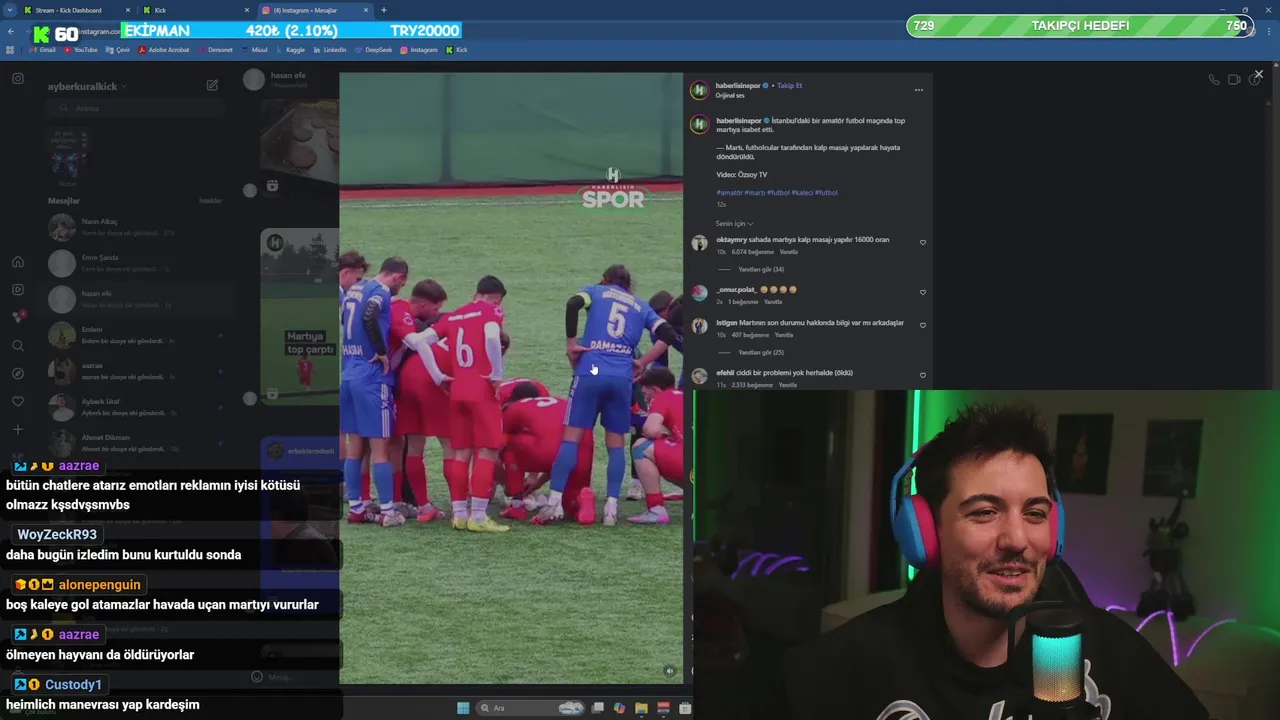Like efehil's comment heart icon
1280x720 pixels.
coord(922,375)
